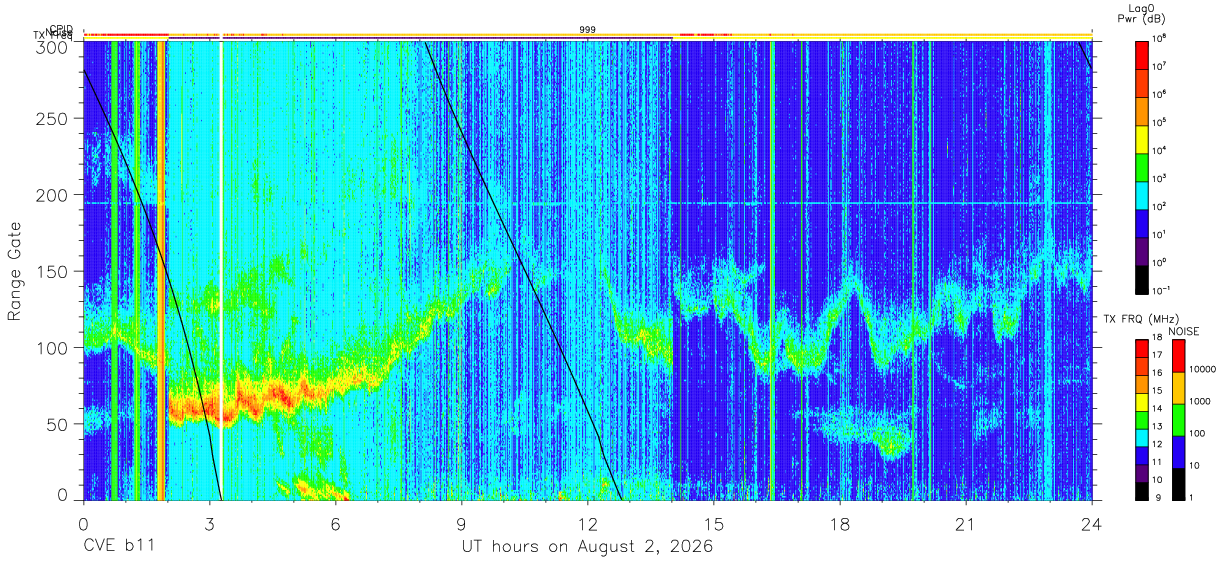Click the 1000 label in the NOISE legend
This screenshot has height=567, width=1228.
[1200, 402]
